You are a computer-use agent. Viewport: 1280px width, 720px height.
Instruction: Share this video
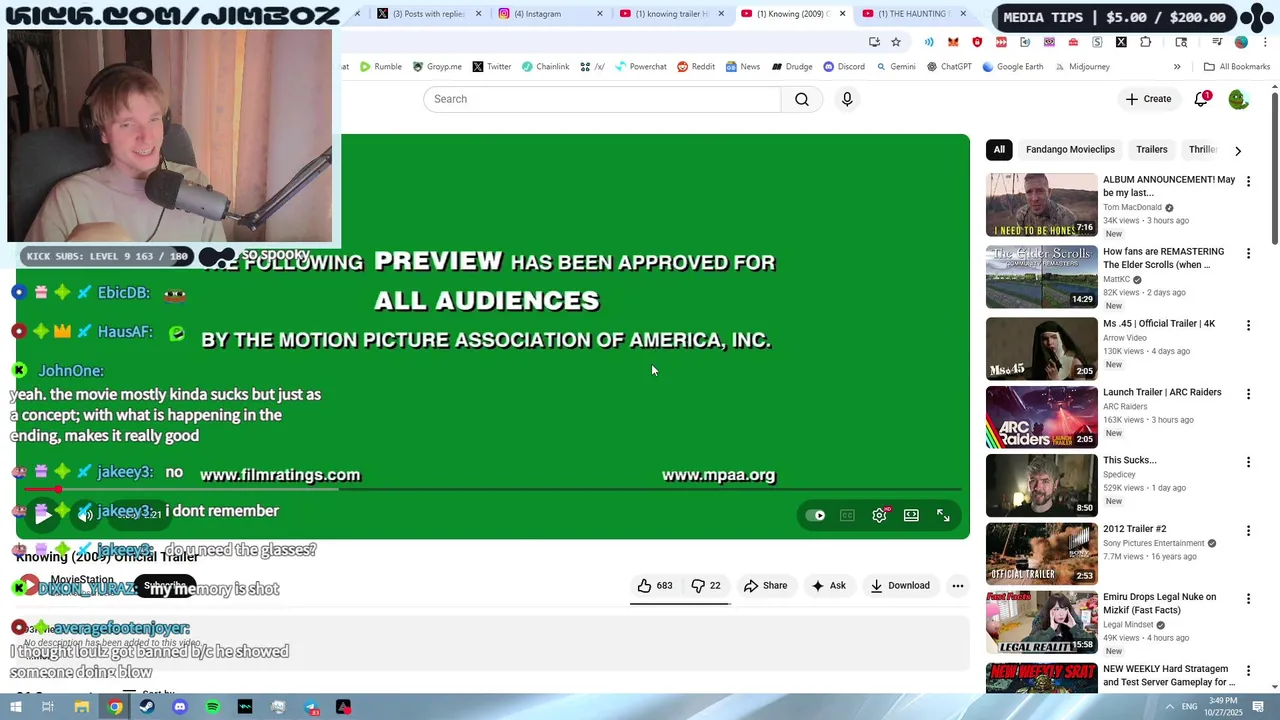(x=765, y=586)
